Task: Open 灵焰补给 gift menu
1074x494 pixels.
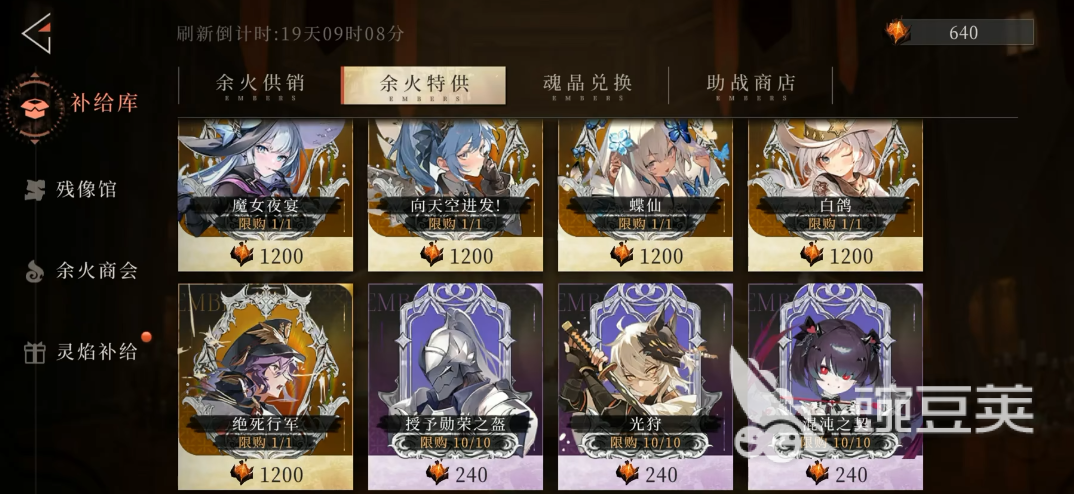Action: point(81,352)
